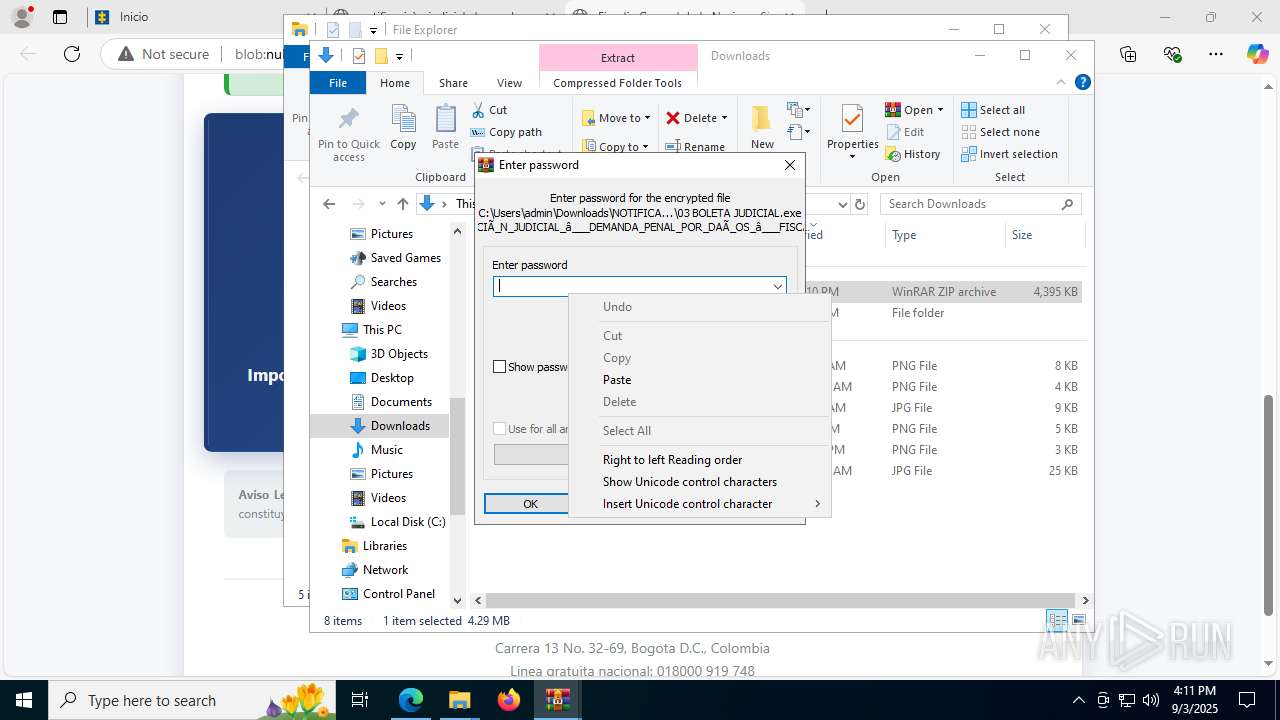Click quick access toolbar new folder icon

(381, 56)
